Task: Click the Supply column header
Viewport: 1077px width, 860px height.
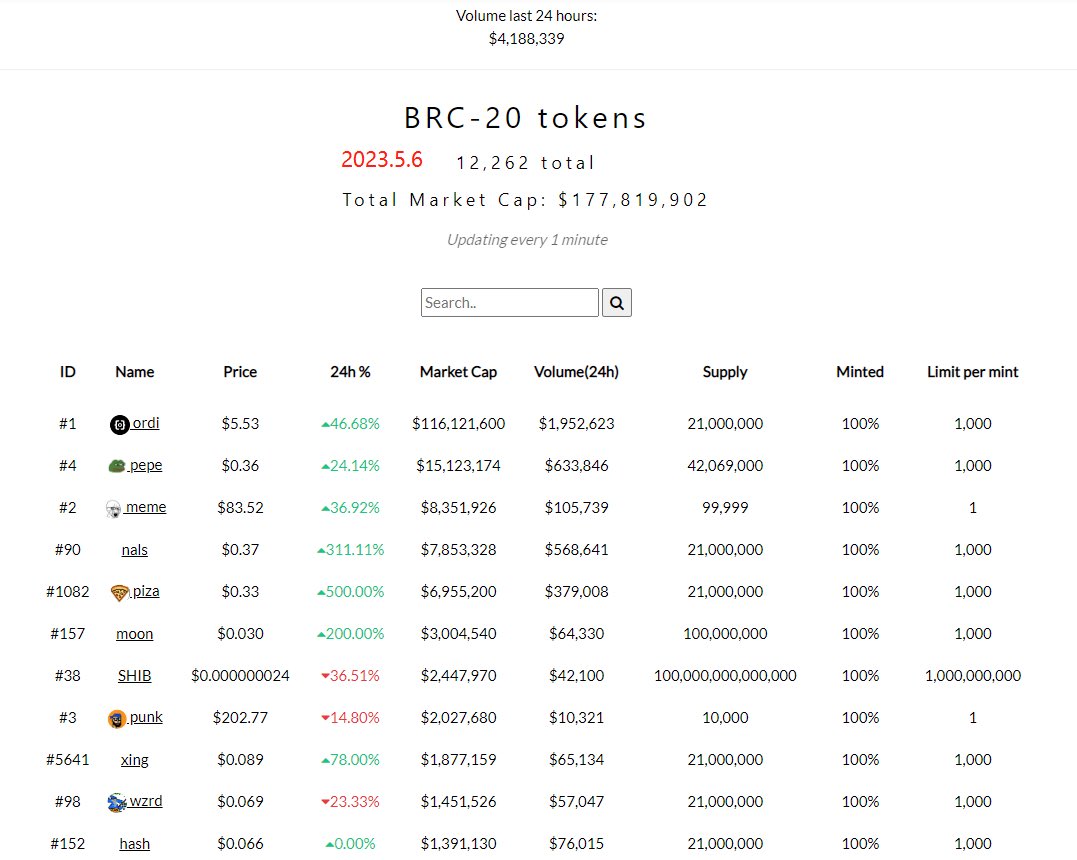Action: [725, 372]
